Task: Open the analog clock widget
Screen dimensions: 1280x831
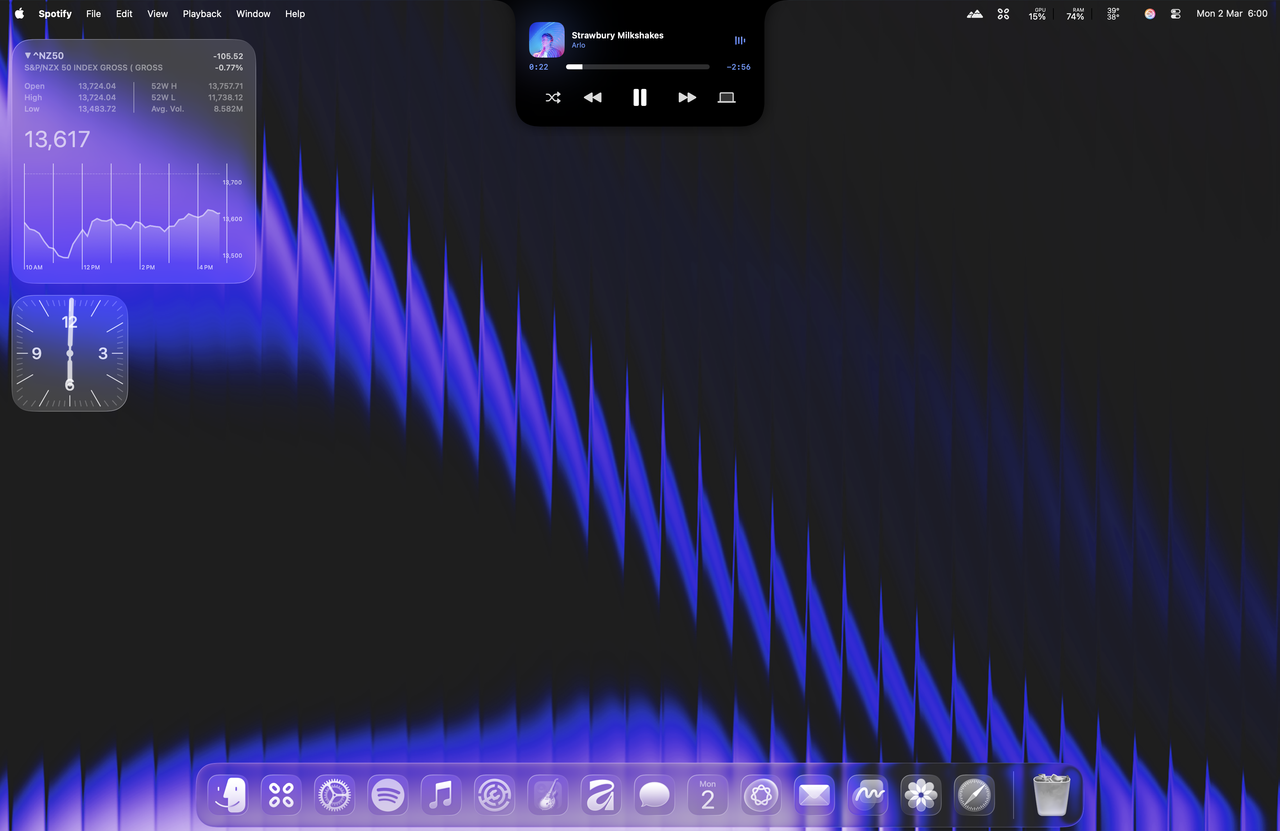Action: pyautogui.click(x=70, y=353)
